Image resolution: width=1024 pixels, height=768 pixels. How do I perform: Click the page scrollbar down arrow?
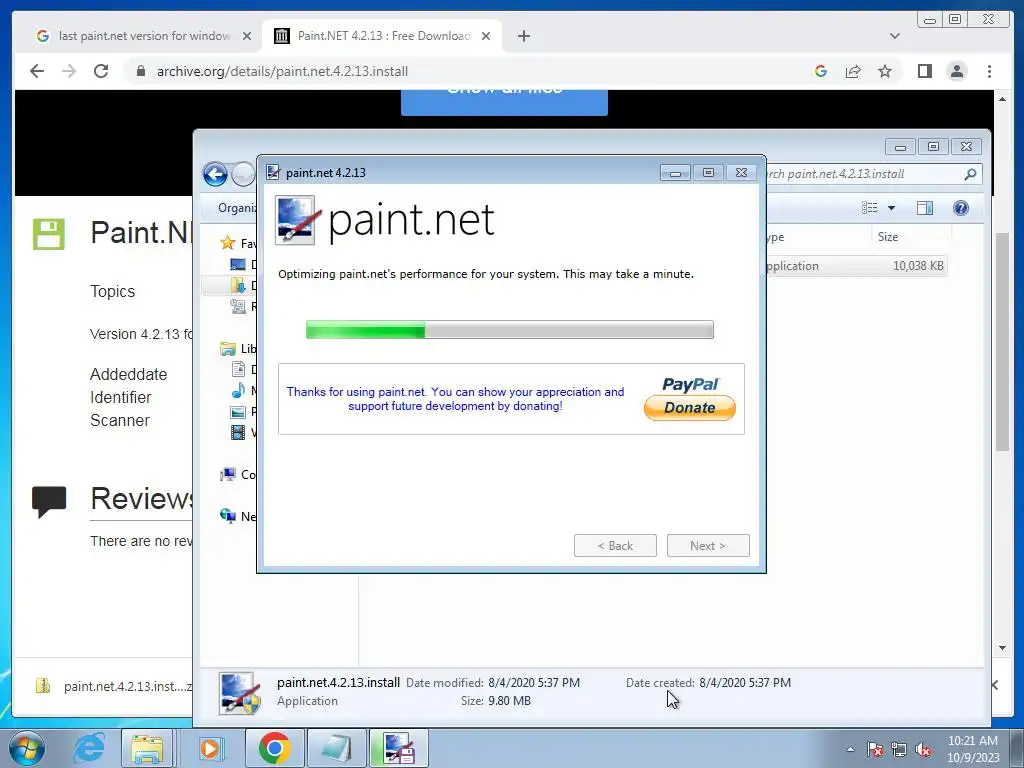coord(1002,648)
